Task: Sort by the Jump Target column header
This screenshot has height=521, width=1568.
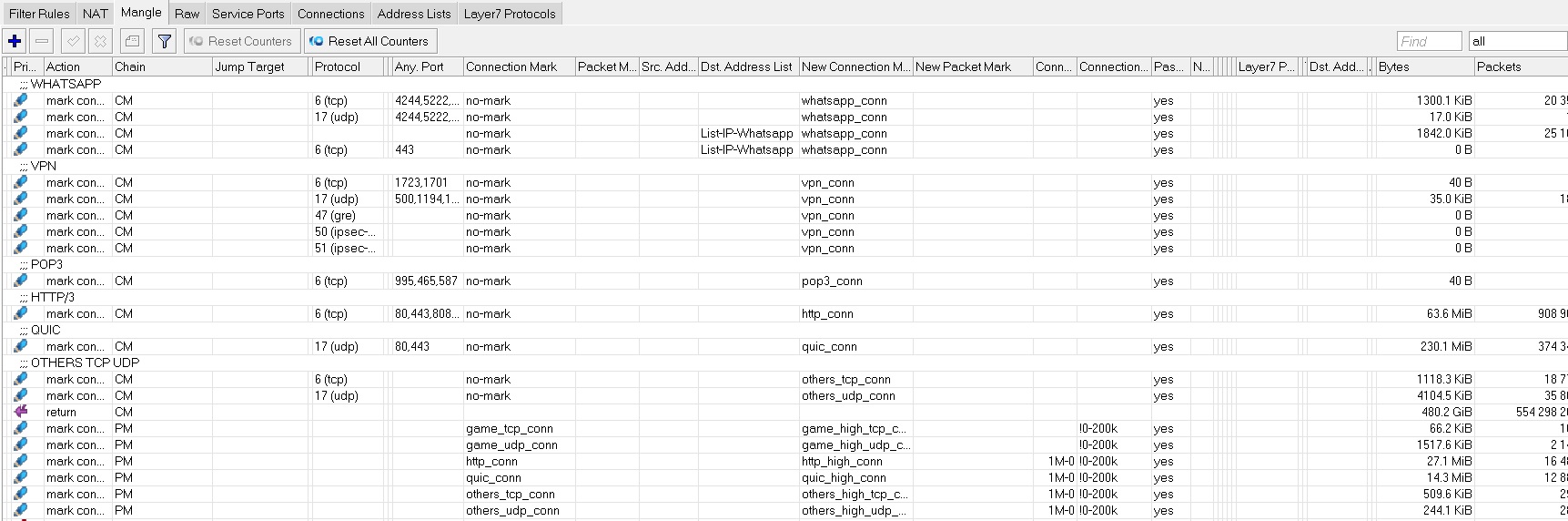Action: pos(262,66)
